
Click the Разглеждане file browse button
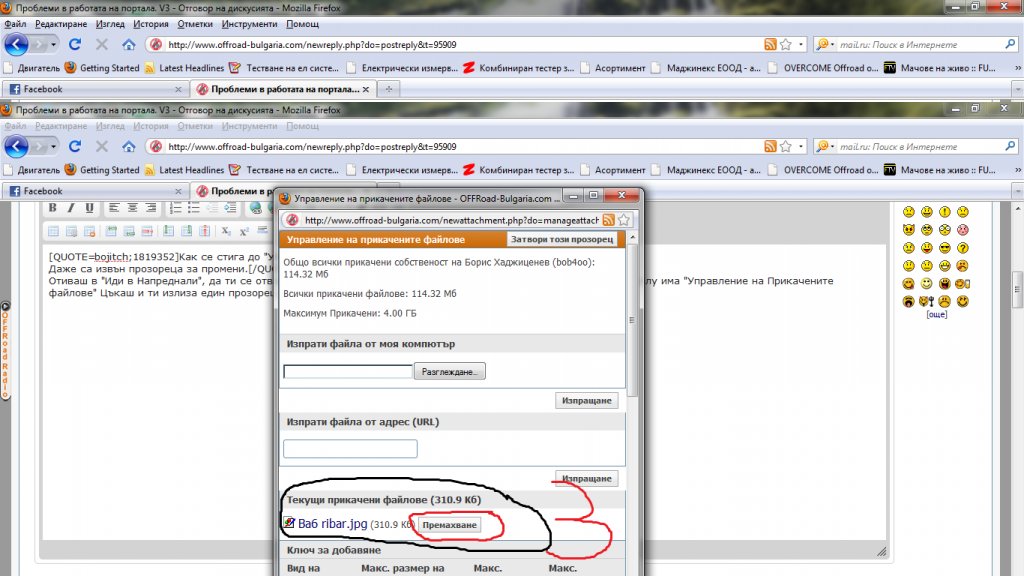coord(449,372)
